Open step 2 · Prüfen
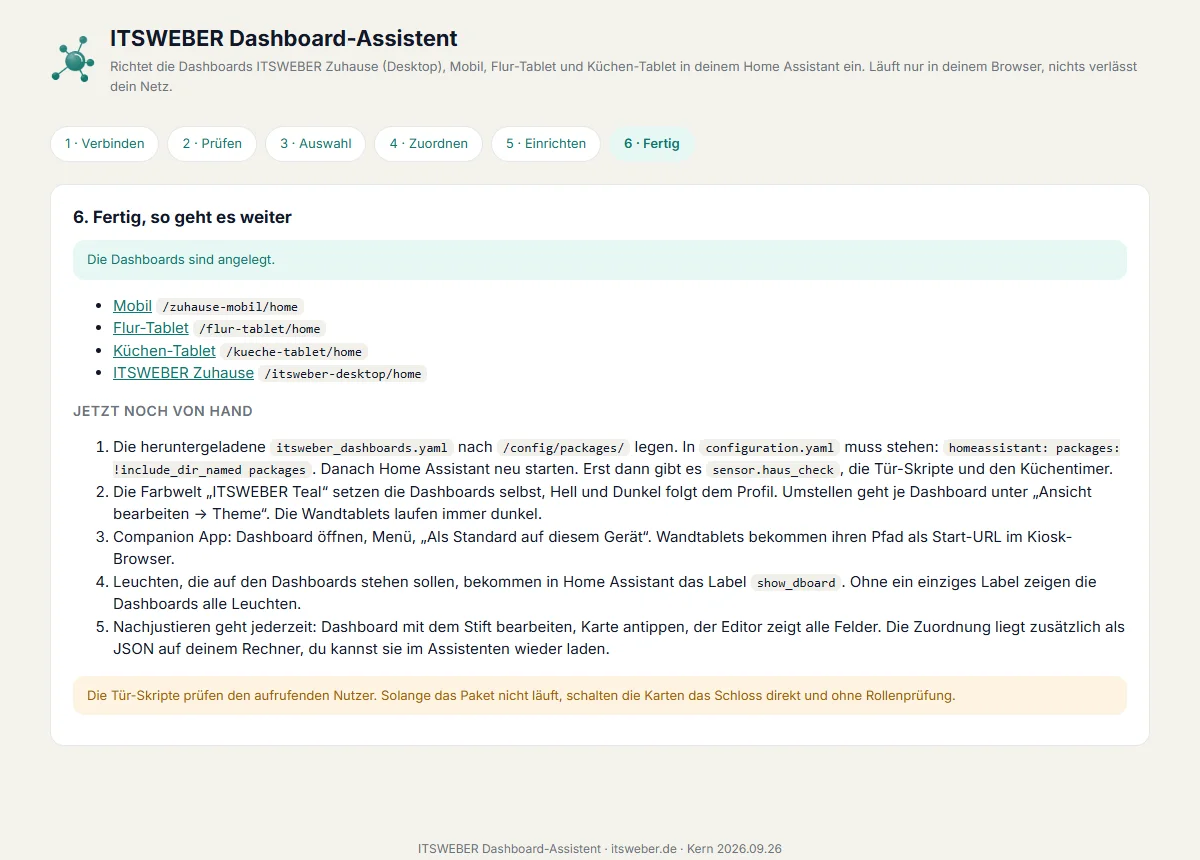1200x860 pixels. (212, 144)
